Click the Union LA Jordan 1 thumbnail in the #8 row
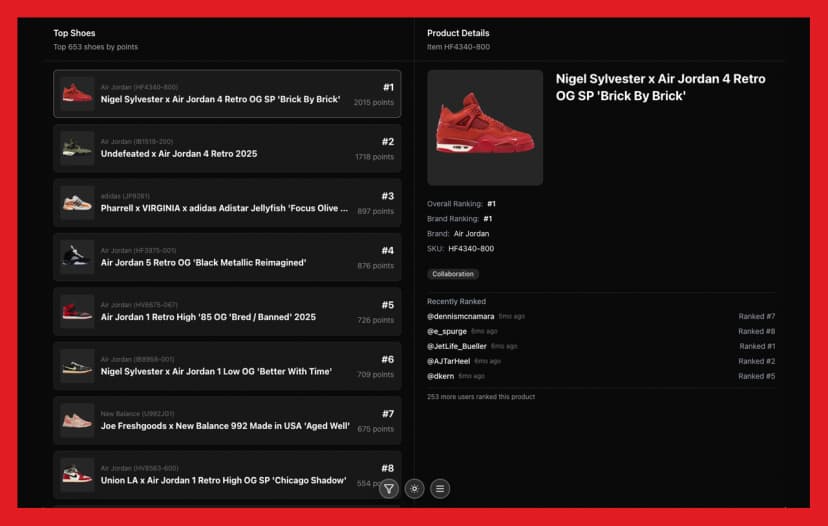This screenshot has height=526, width=828. (77, 475)
